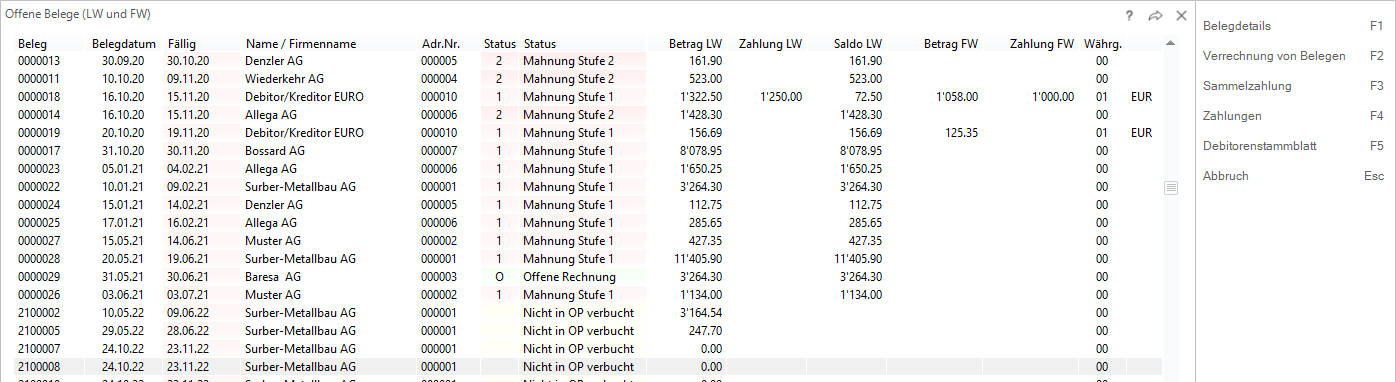The width and height of the screenshot is (1396, 382).
Task: Click the scrollbar grip icon
Action: 1171,187
